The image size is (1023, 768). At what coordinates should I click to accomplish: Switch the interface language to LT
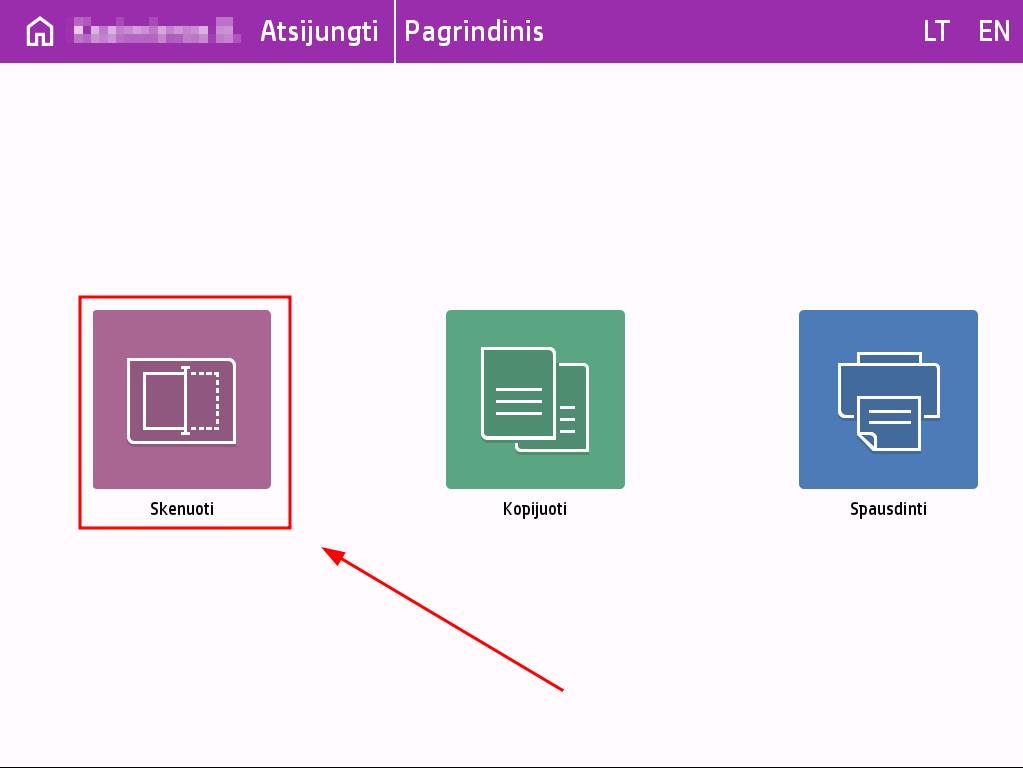(x=936, y=32)
